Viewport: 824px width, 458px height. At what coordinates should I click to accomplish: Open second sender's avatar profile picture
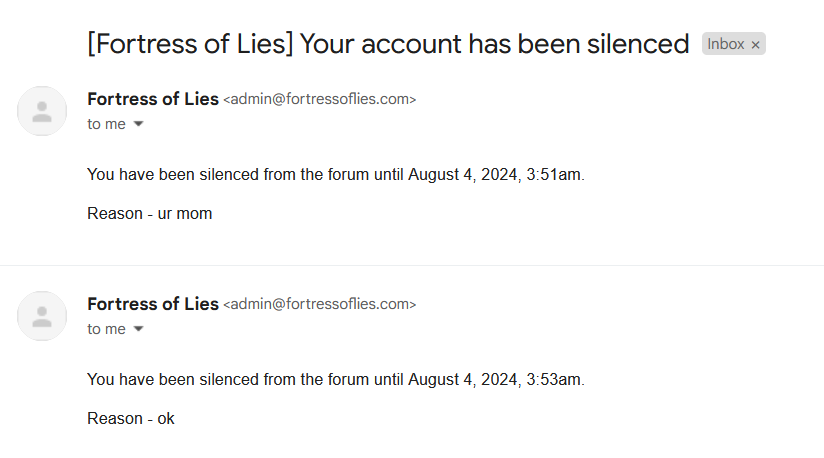(x=42, y=316)
